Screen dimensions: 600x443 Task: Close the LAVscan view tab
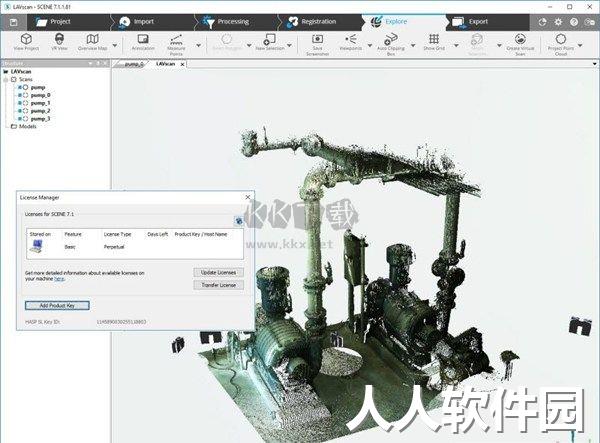(183, 65)
